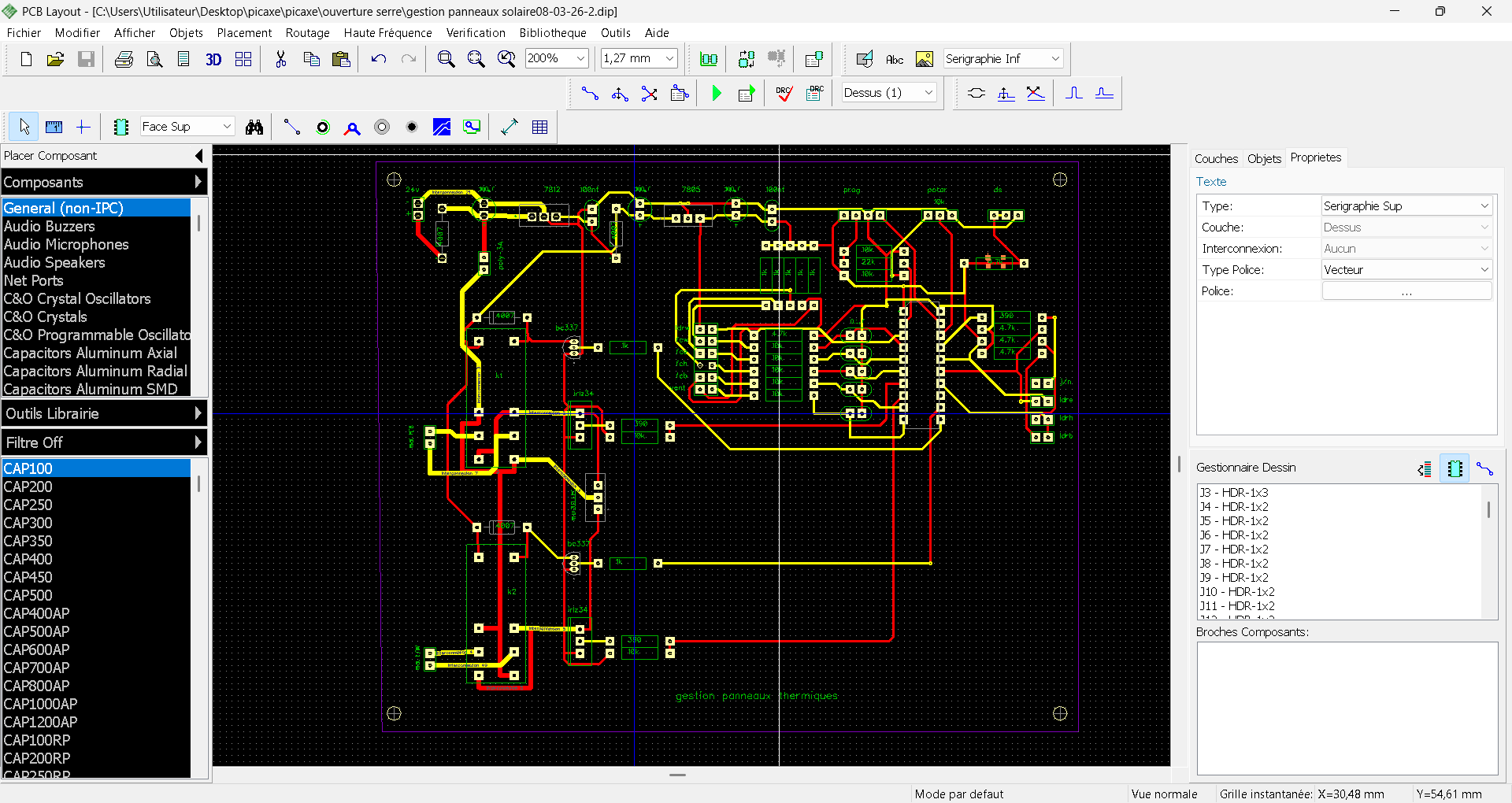
Task: Choose the Abc text placement tool
Action: click(895, 60)
